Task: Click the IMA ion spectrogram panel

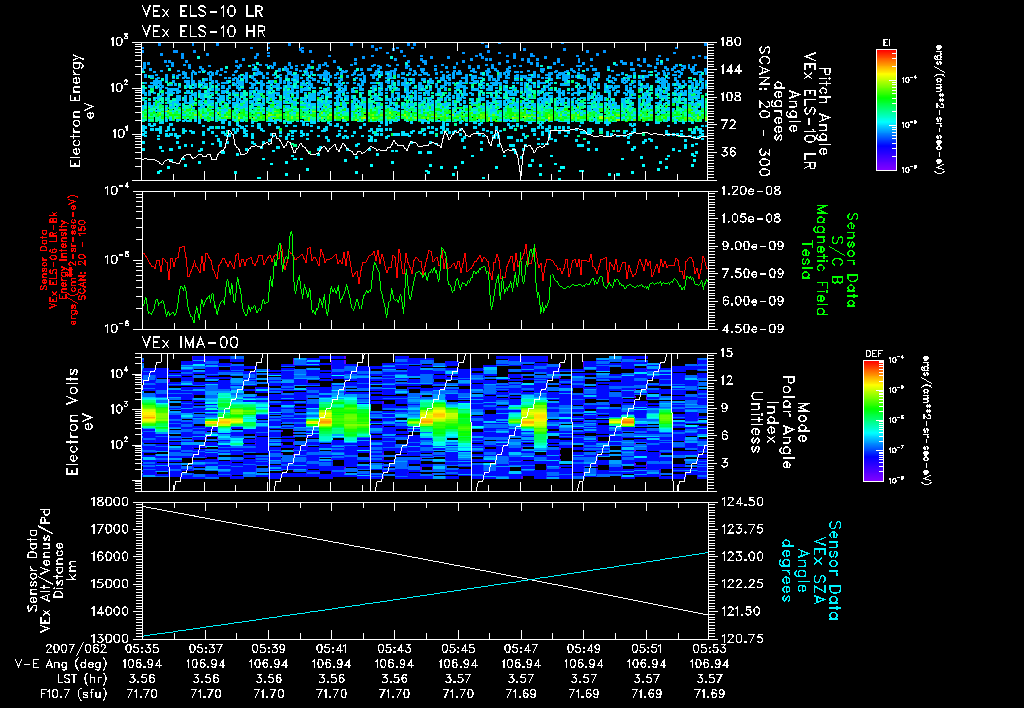Action: point(424,422)
